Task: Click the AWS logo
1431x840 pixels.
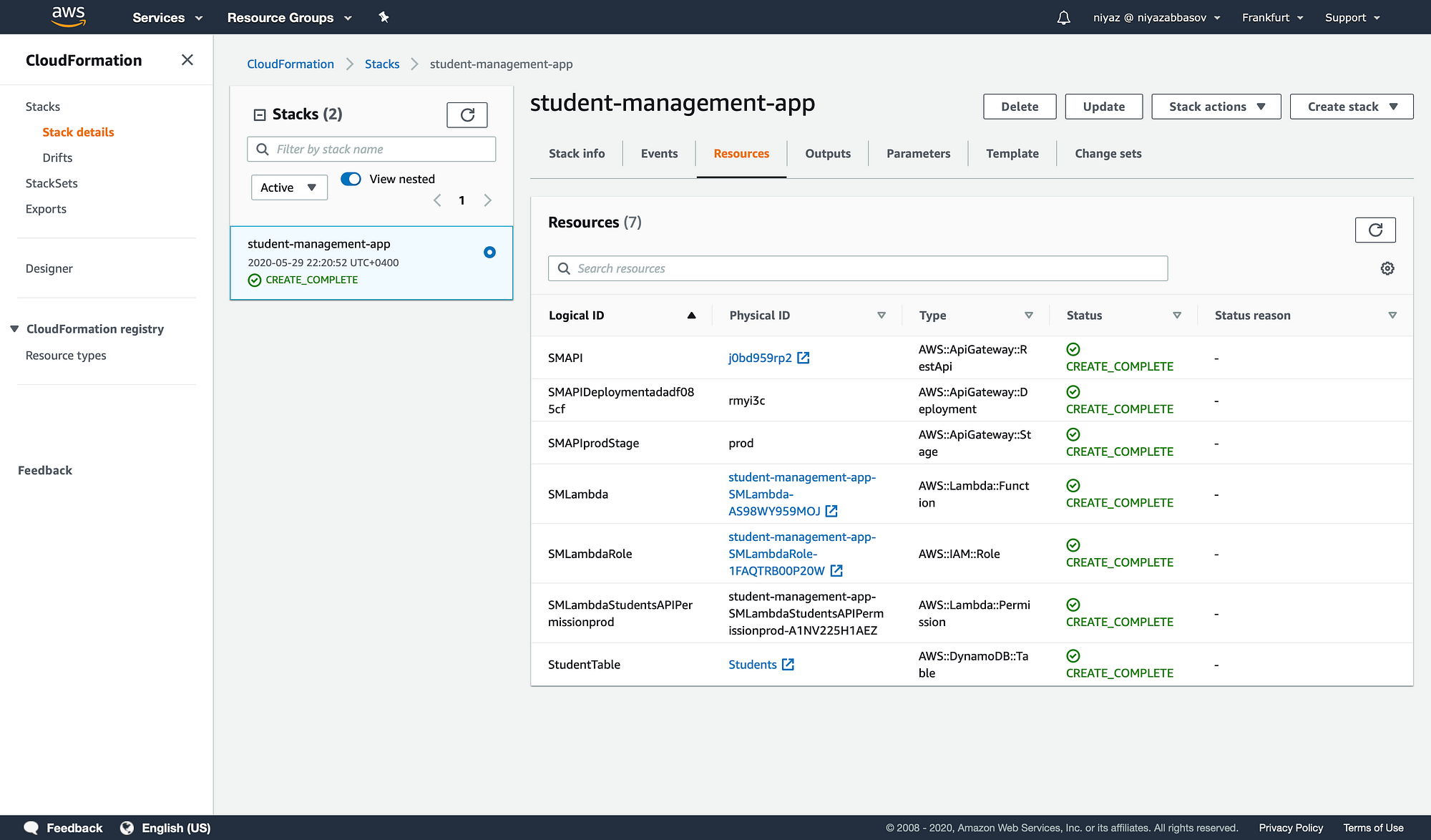Action: click(69, 16)
